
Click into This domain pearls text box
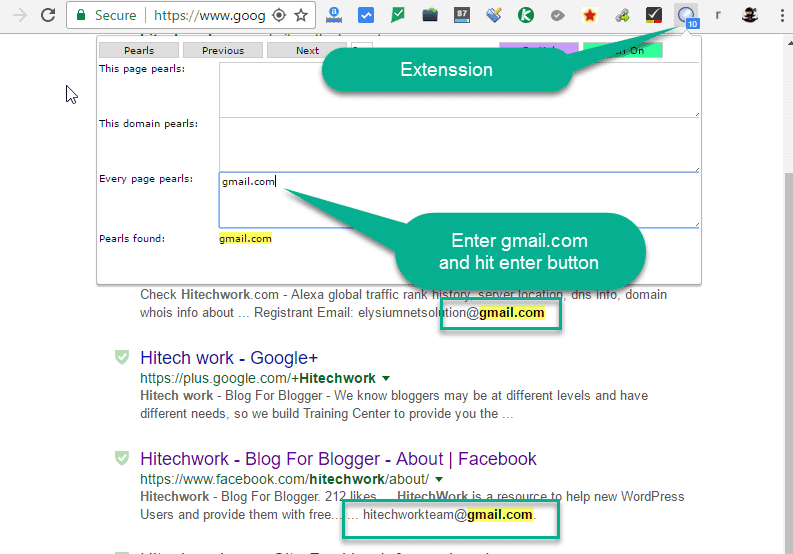pos(459,145)
